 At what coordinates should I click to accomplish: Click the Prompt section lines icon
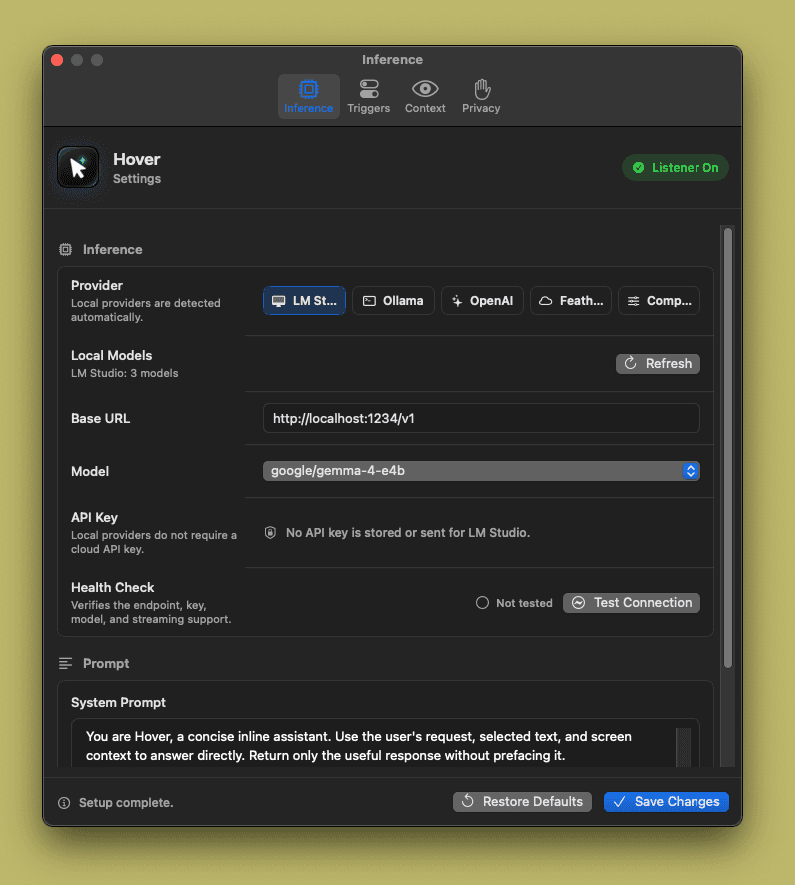(65, 663)
